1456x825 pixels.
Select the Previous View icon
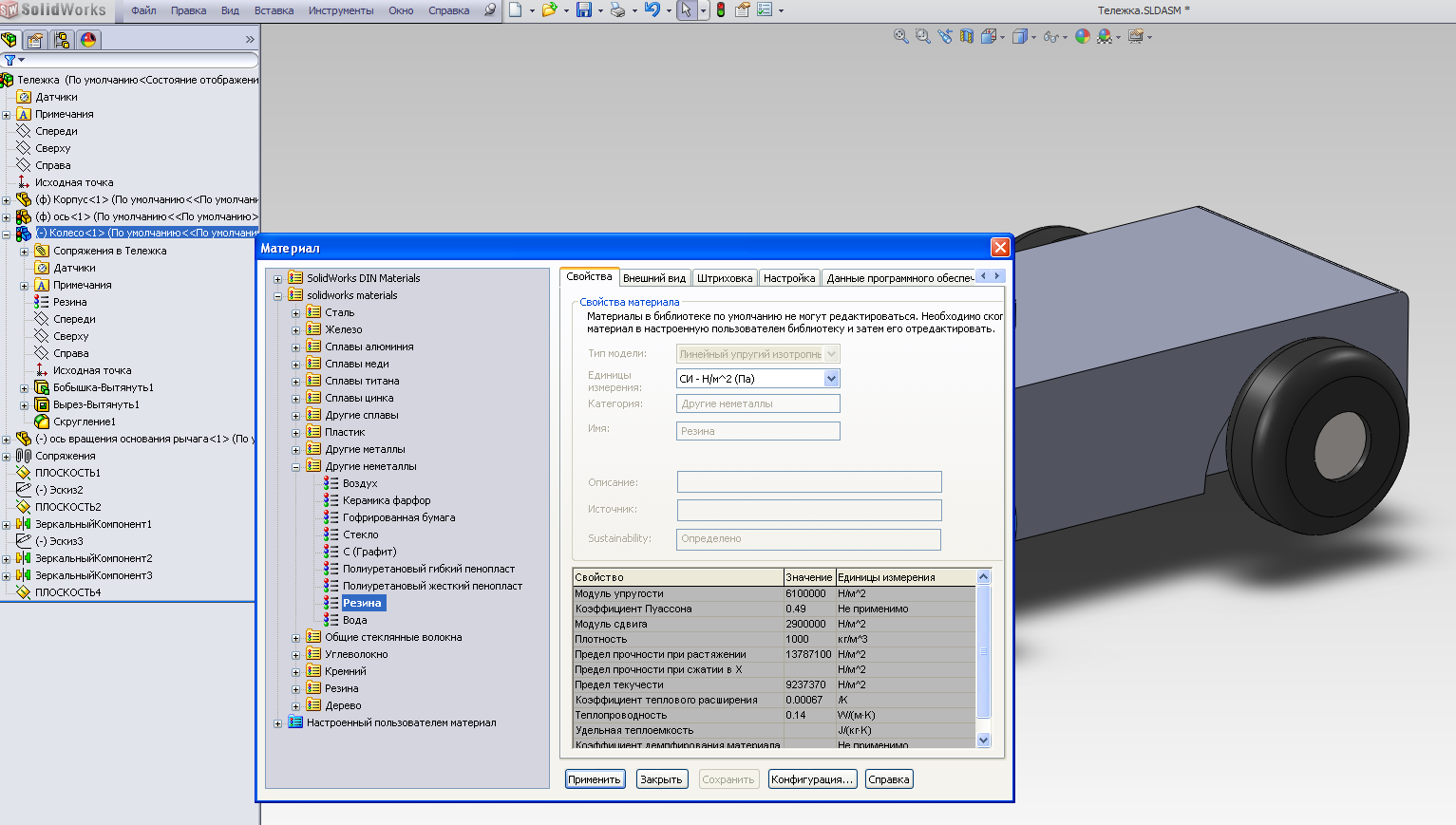[944, 36]
